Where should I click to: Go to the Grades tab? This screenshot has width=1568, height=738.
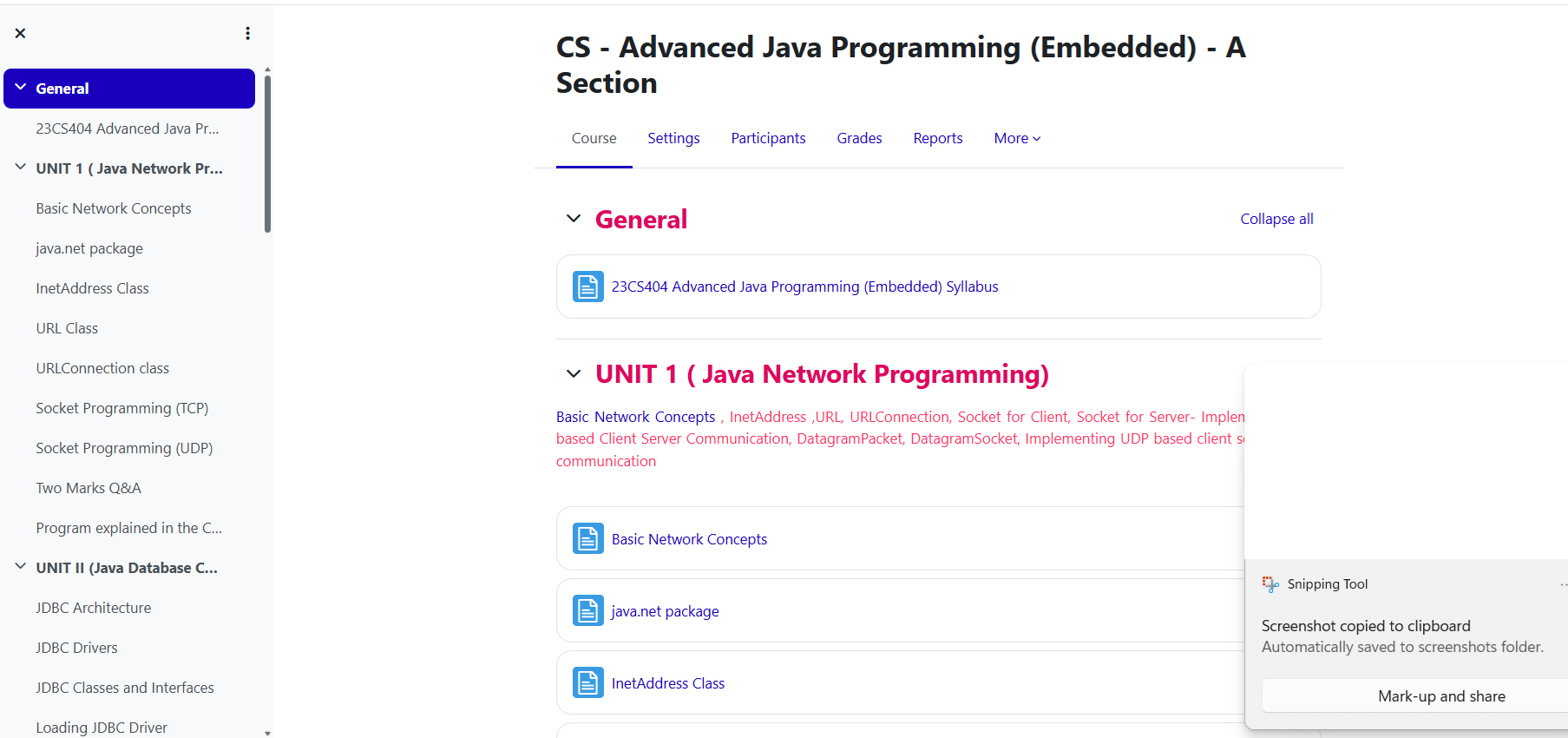tap(859, 138)
